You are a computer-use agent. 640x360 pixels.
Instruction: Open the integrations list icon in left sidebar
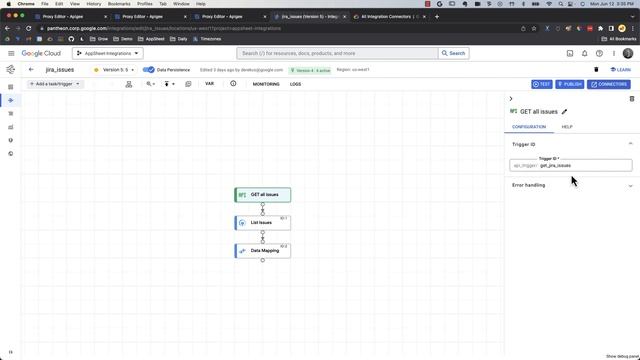point(11,87)
